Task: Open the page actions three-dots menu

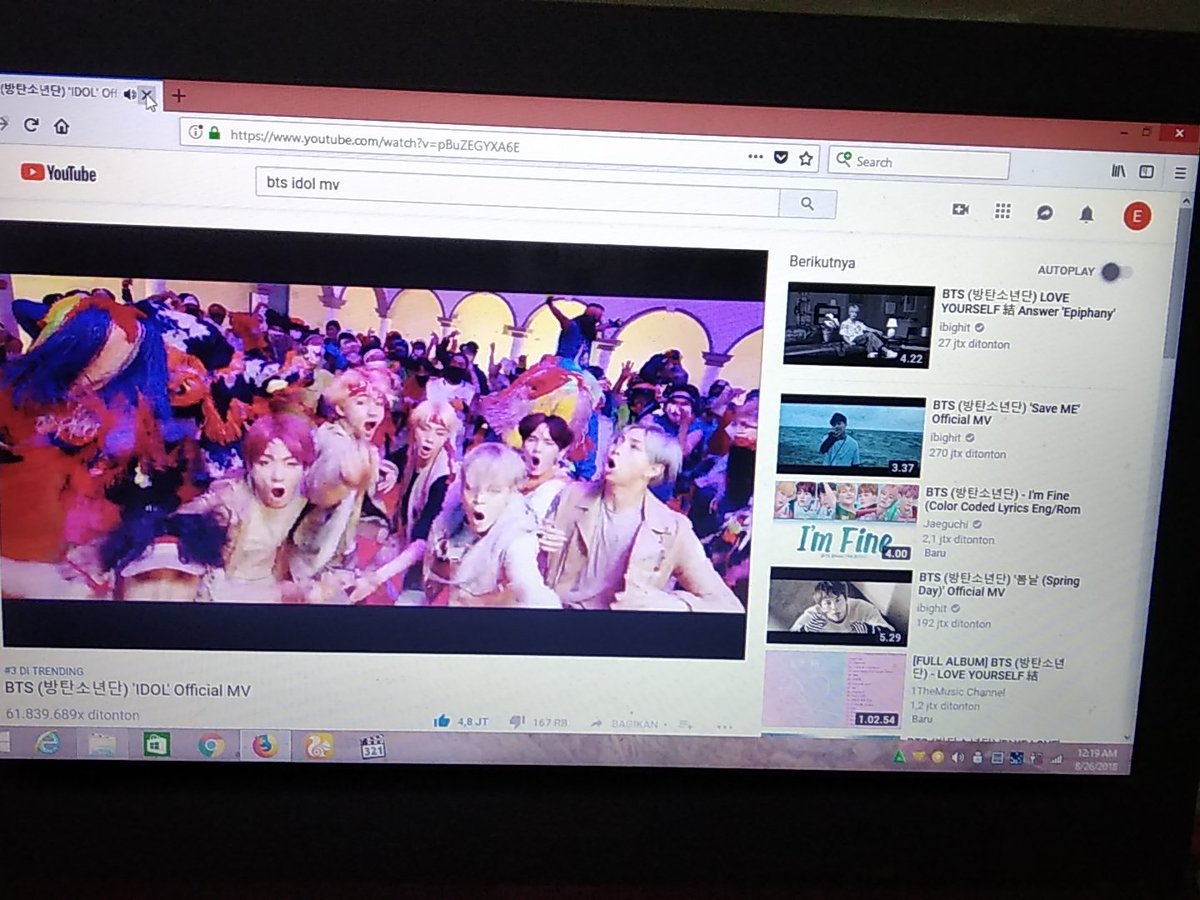Action: (x=756, y=157)
